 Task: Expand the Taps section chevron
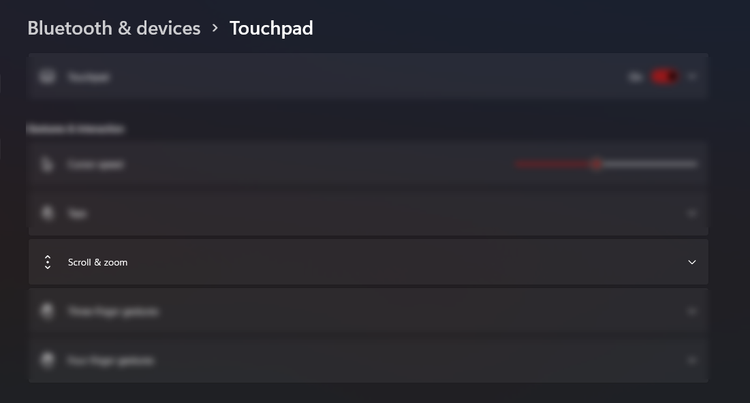tap(692, 213)
